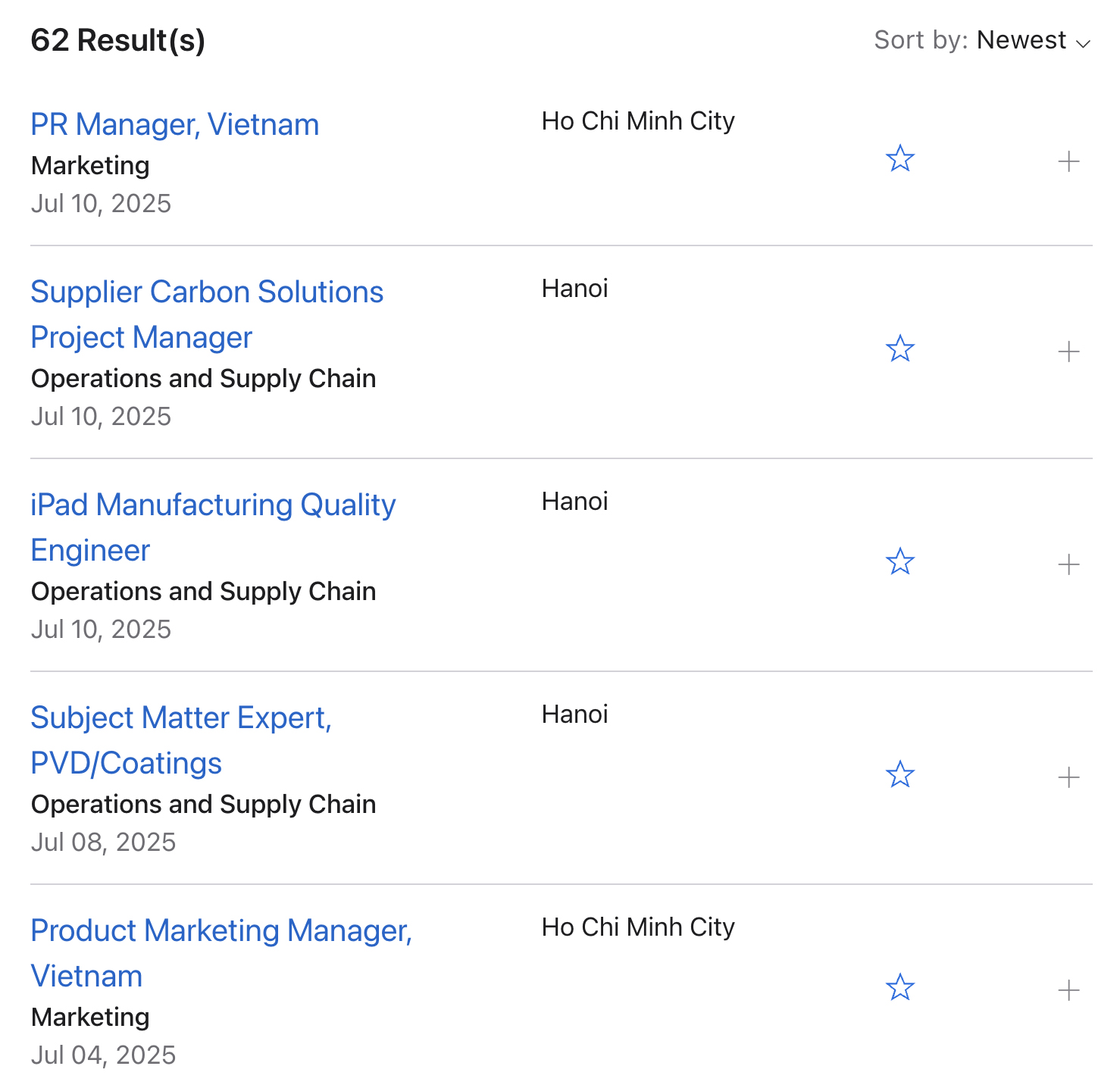
Task: Expand Subject Matter Expert, PVD/Coatings details
Action: [1068, 777]
